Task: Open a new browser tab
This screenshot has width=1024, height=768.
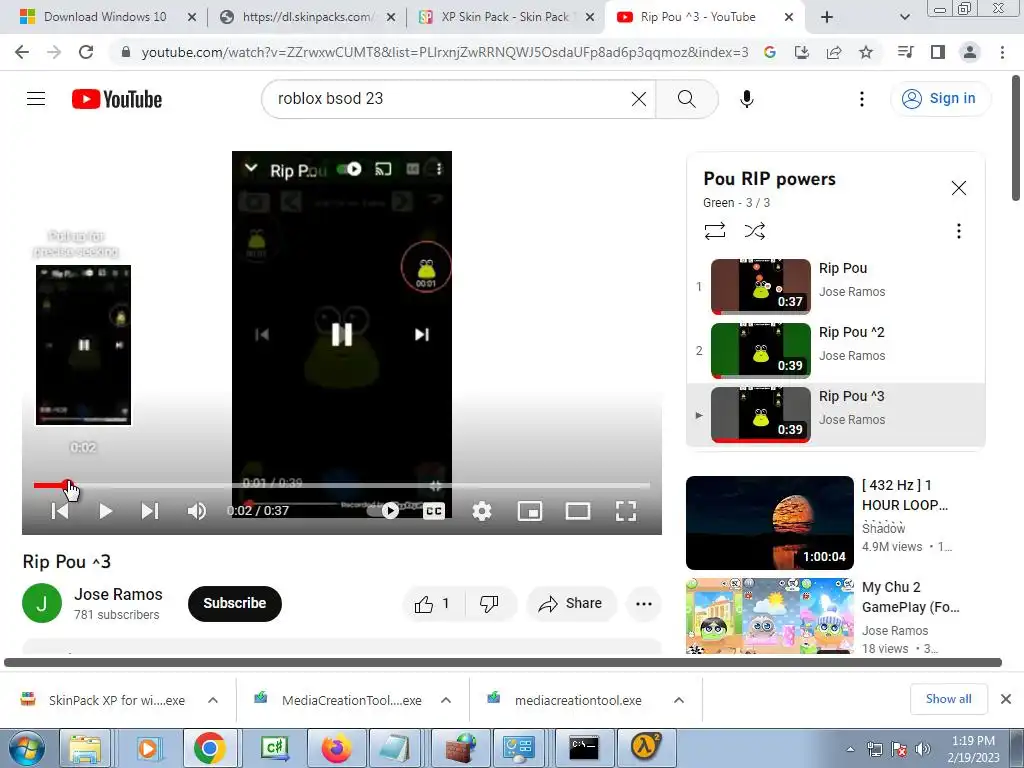Action: [827, 17]
